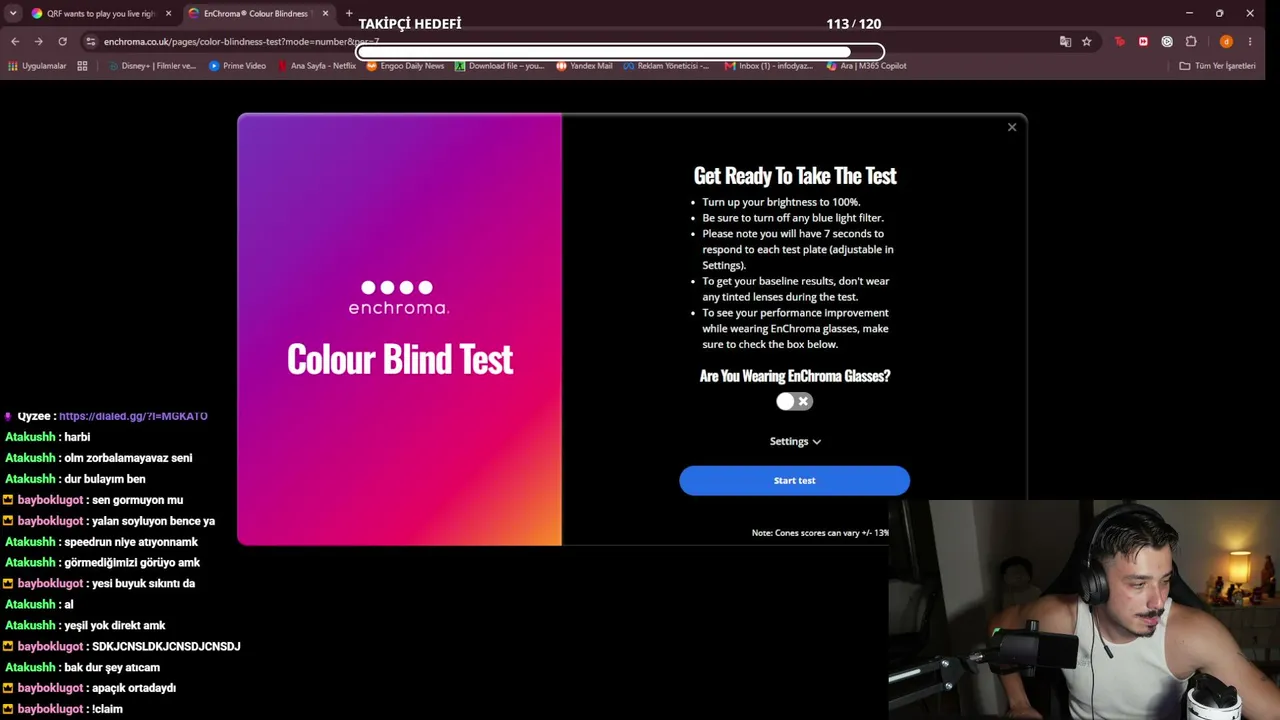
Task: Open the white circular browser extension
Action: point(1167,41)
